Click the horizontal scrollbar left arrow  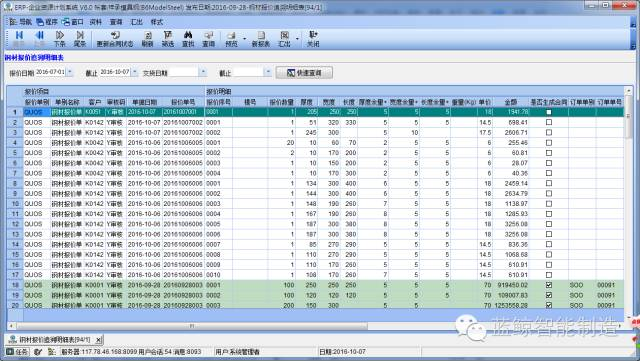click(x=11, y=326)
